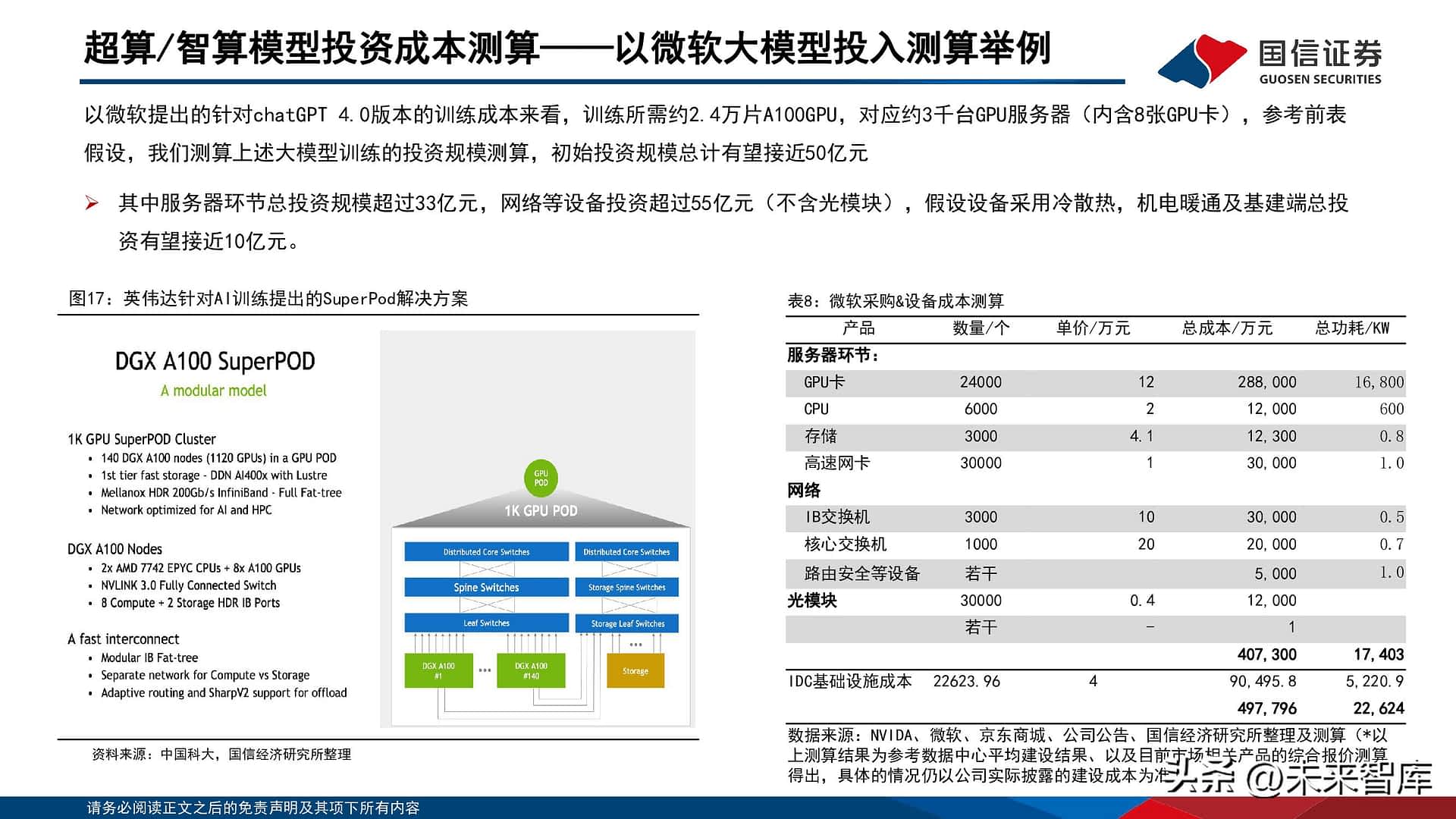1456x819 pixels.
Task: Click the footer disclaimer 请务必阅读正文之后的免责声明
Action: (x=253, y=808)
